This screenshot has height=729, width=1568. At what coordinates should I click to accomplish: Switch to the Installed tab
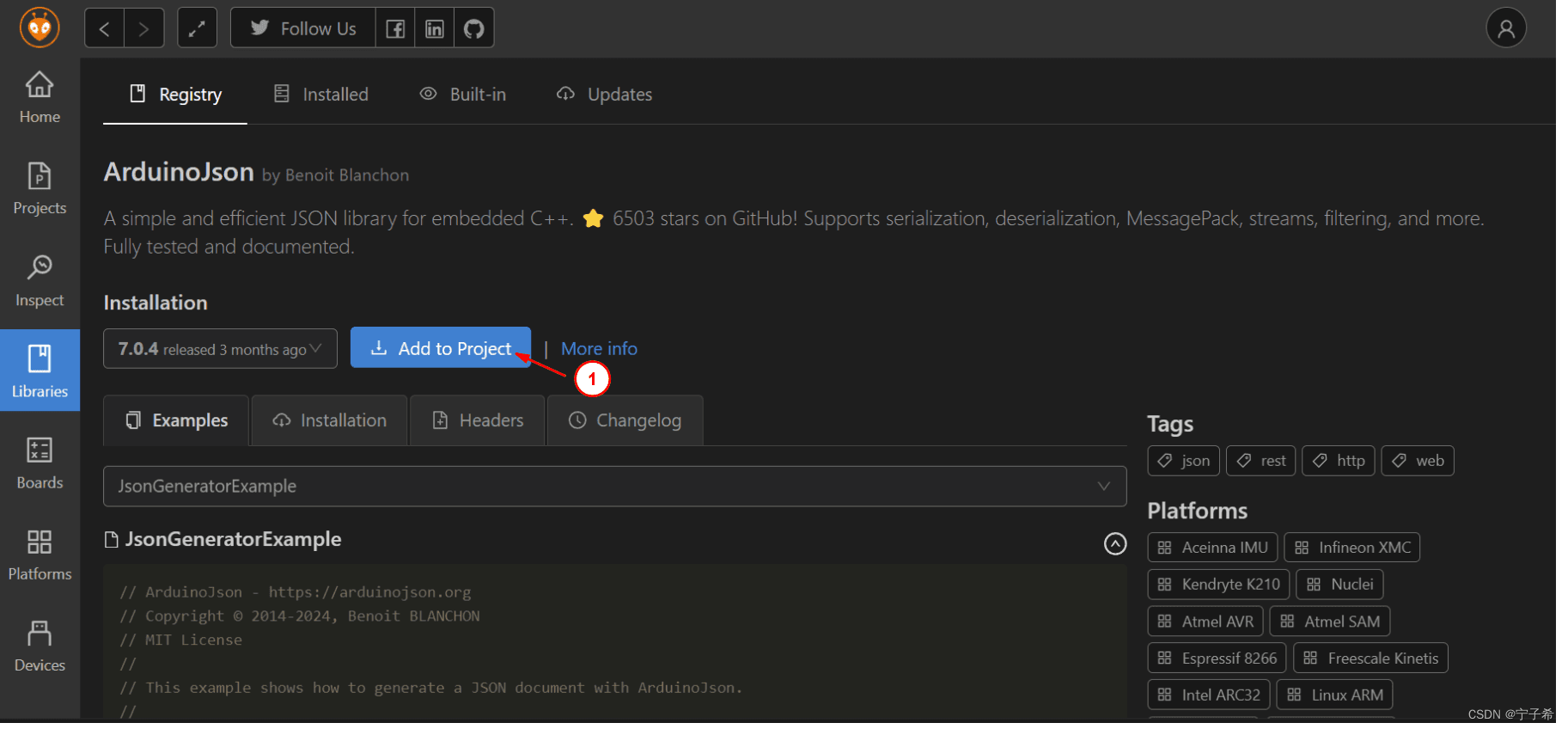[321, 95]
